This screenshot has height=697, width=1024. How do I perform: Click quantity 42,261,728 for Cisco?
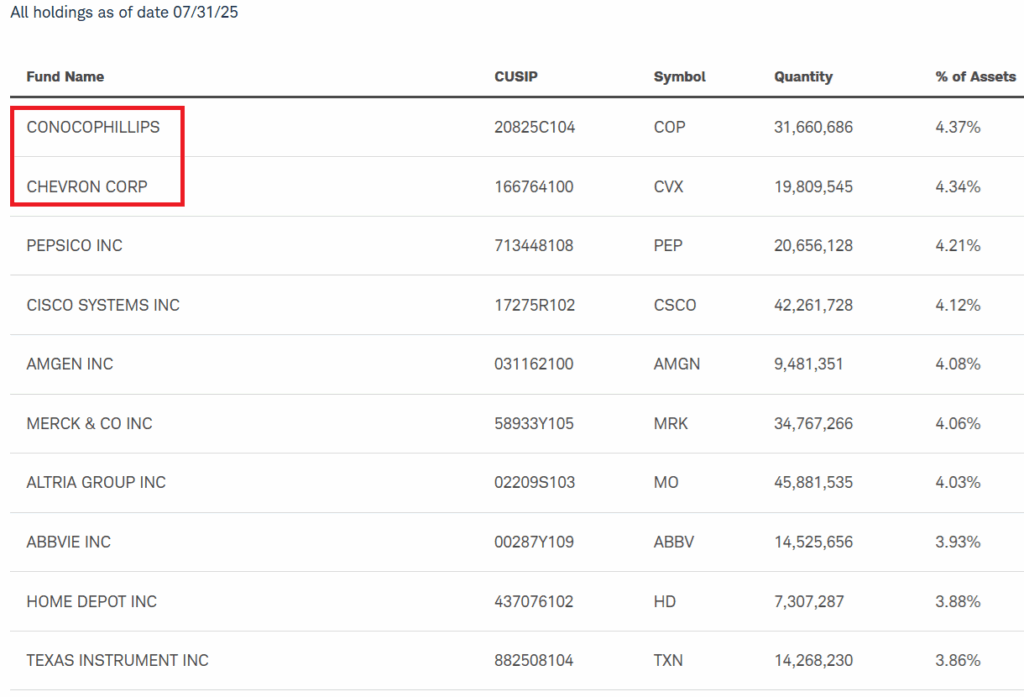click(x=814, y=305)
